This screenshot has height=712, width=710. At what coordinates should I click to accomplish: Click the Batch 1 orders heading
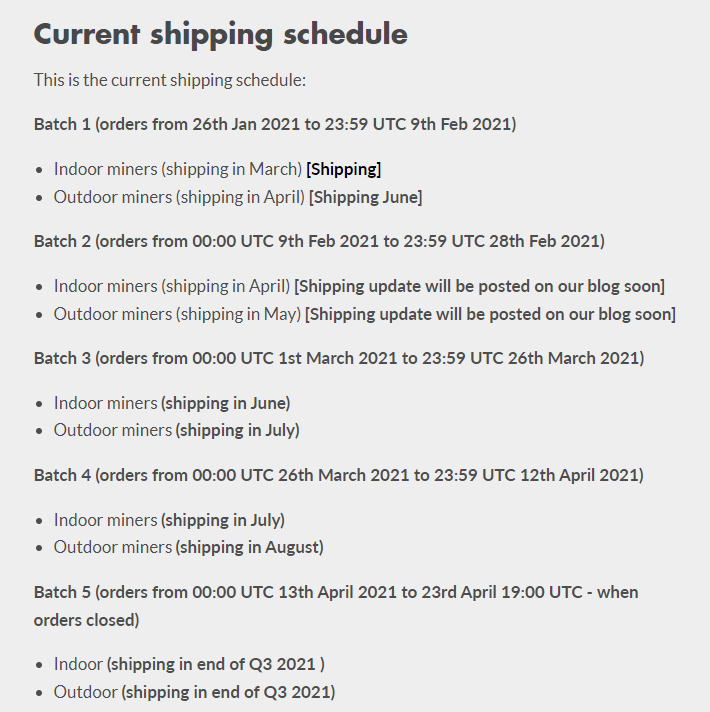[x=274, y=125]
